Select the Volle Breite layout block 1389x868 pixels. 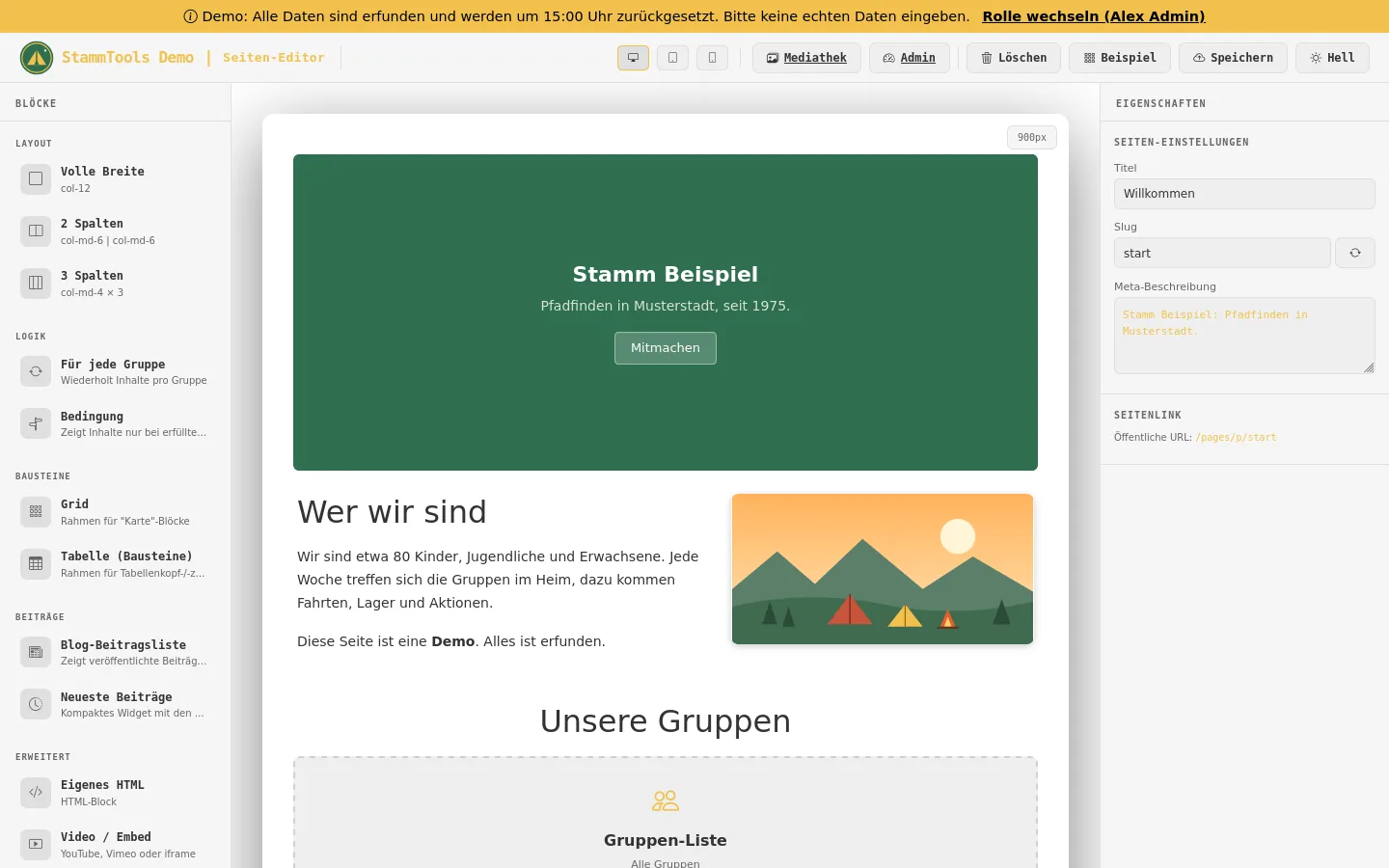pyautogui.click(x=116, y=178)
